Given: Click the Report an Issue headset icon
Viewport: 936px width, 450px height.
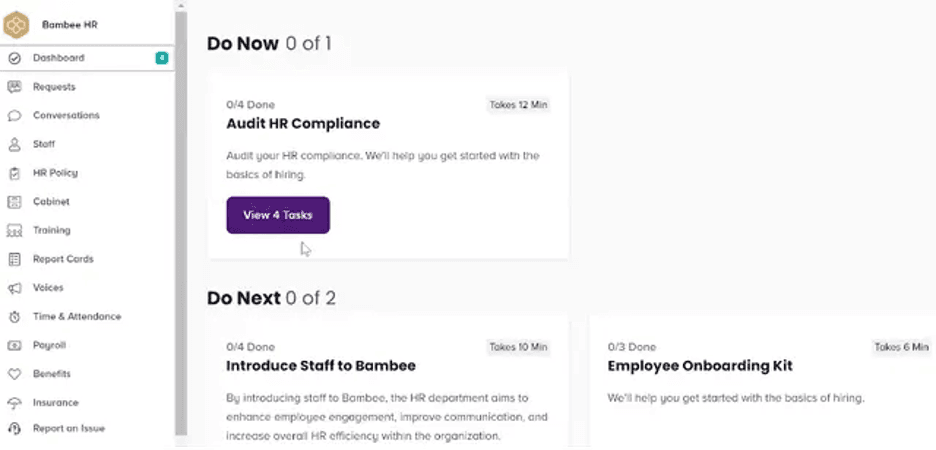Looking at the screenshot, I should click(x=14, y=429).
